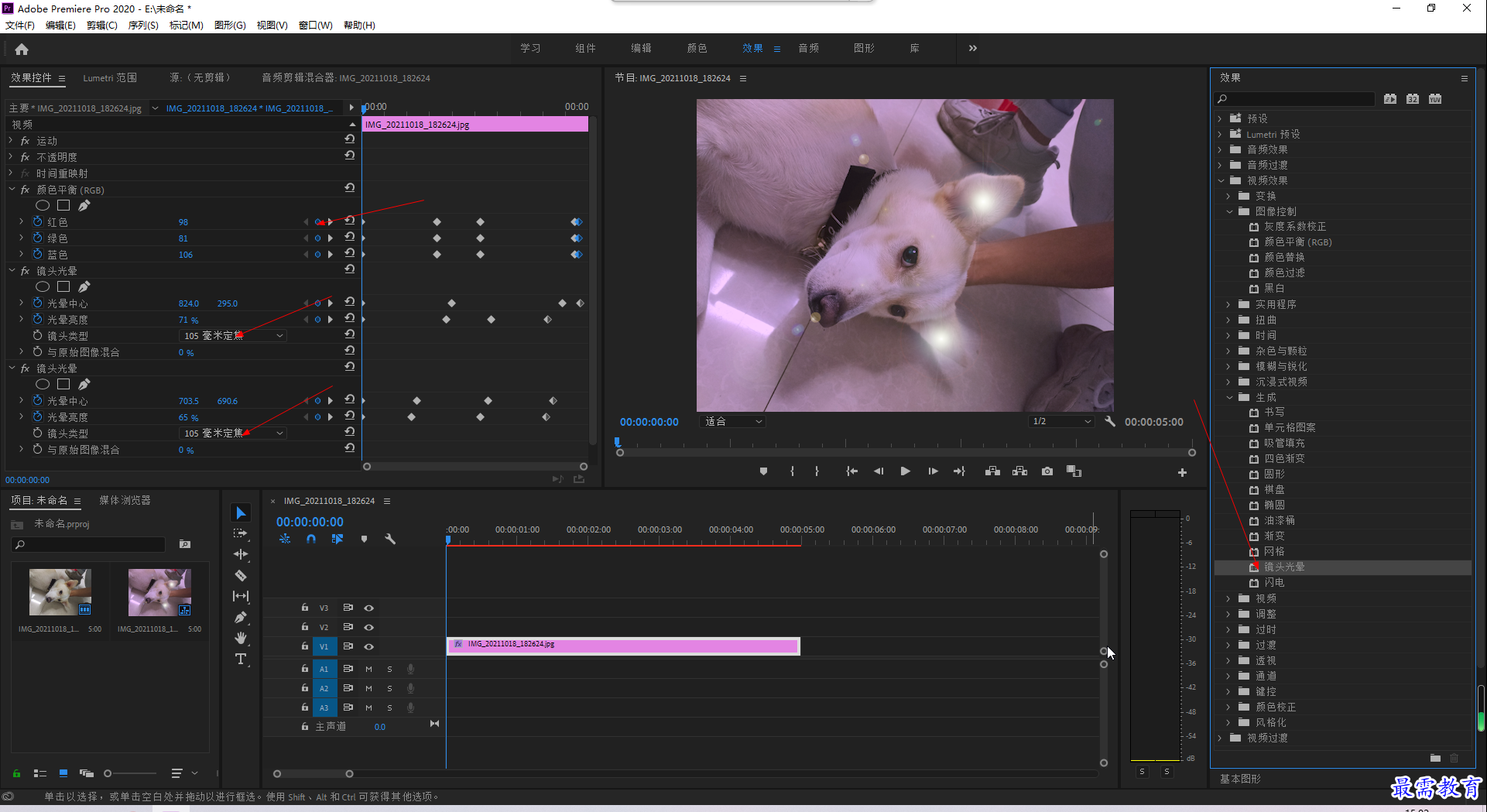The image size is (1487, 812).
Task: Create free-draw bezier mask under first 镜头光晕
Action: point(84,286)
